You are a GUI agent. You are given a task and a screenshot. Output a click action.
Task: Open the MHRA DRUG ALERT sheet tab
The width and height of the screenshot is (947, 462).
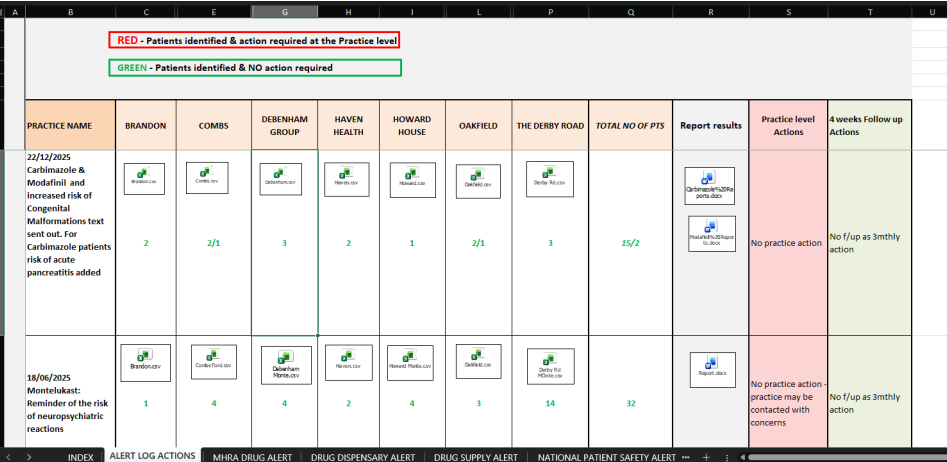pyautogui.click(x=252, y=456)
